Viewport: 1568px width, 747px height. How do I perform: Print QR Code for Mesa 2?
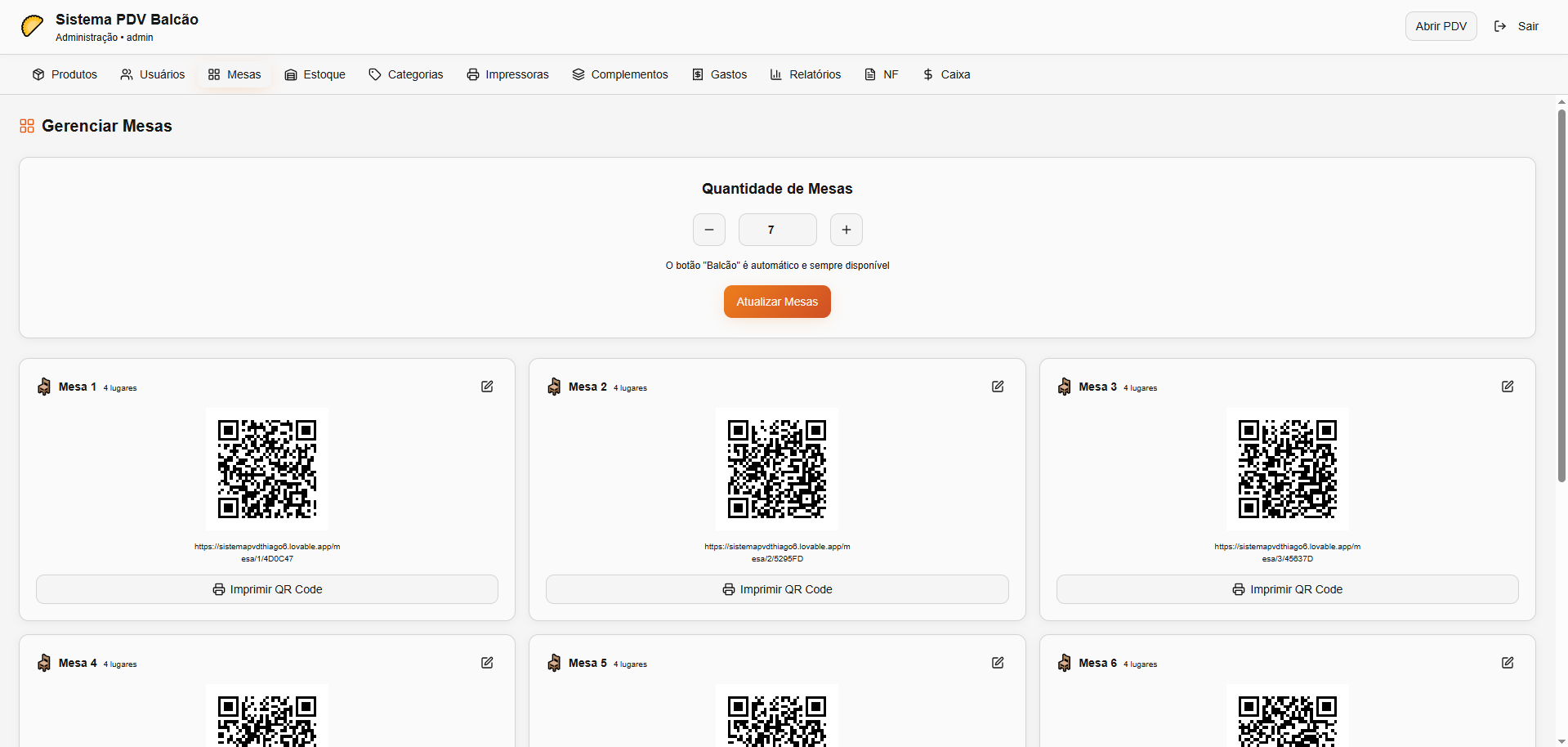[777, 589]
